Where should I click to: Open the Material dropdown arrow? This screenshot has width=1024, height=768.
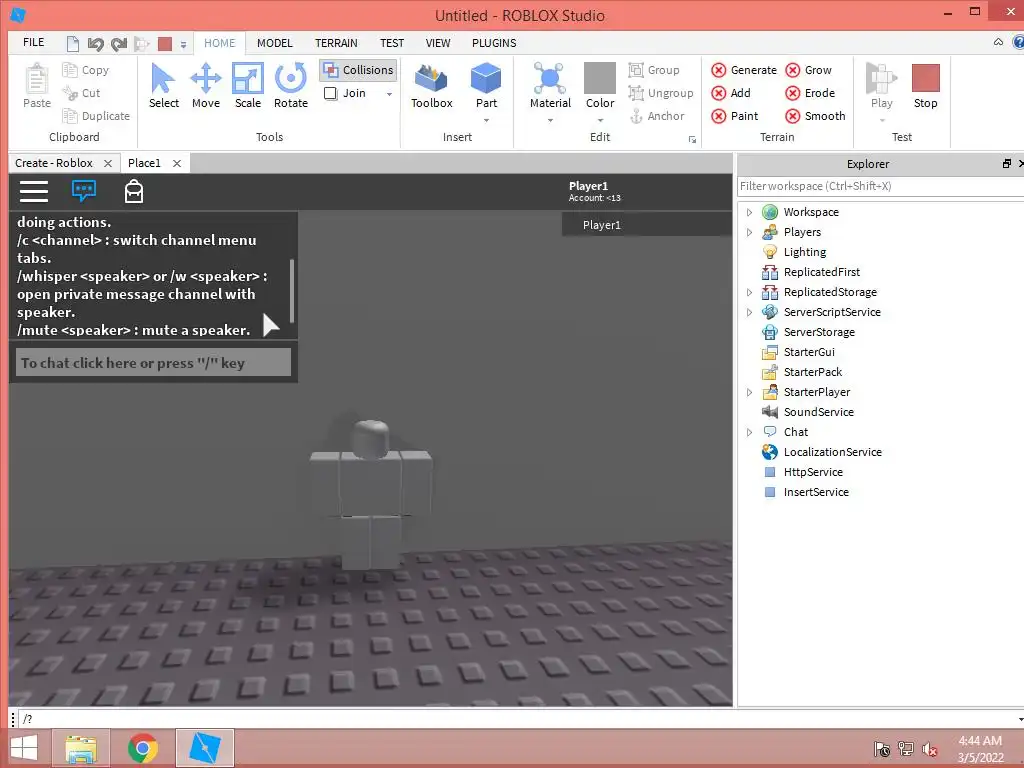click(x=550, y=120)
